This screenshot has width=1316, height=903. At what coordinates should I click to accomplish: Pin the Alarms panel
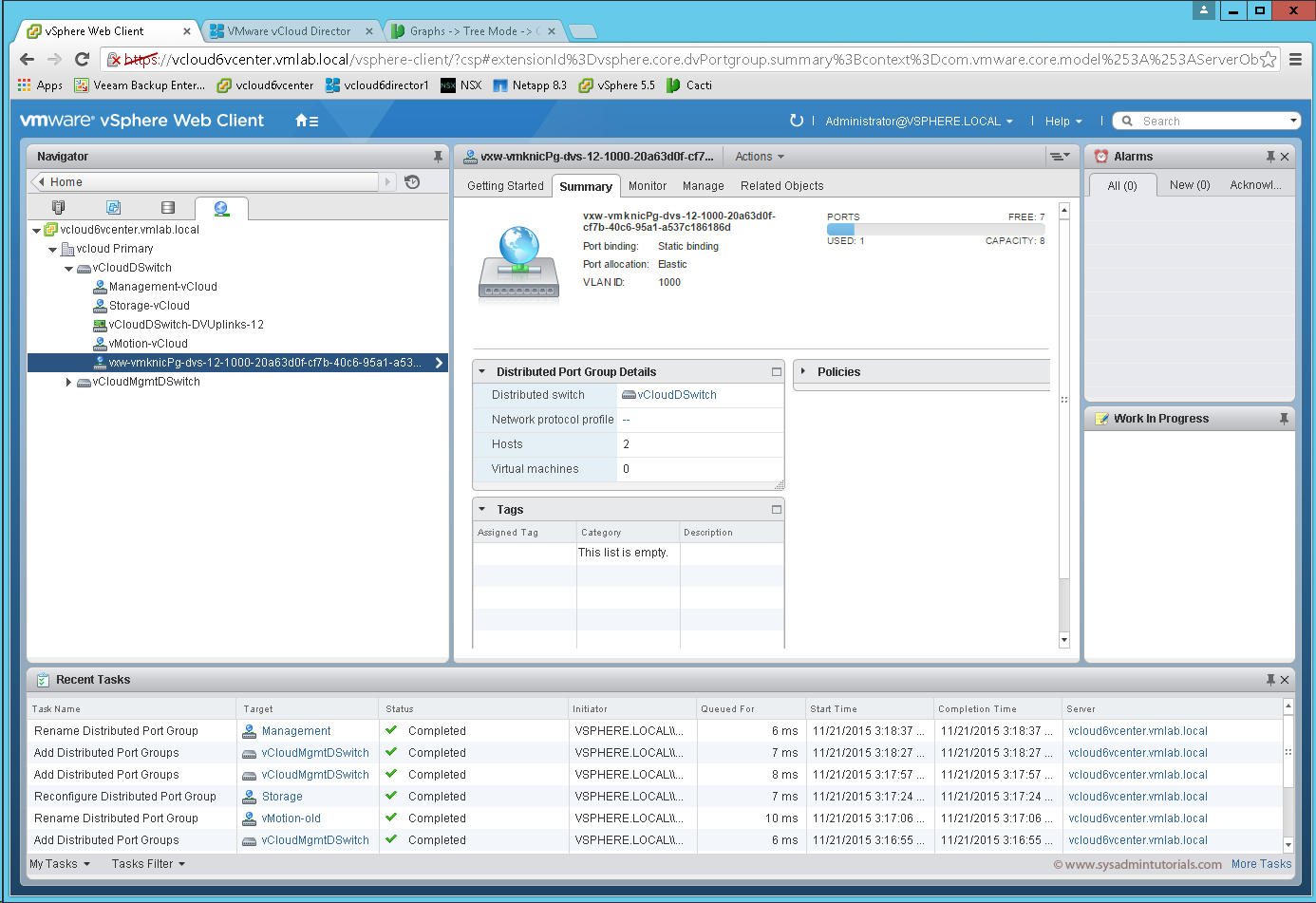[x=1270, y=157]
